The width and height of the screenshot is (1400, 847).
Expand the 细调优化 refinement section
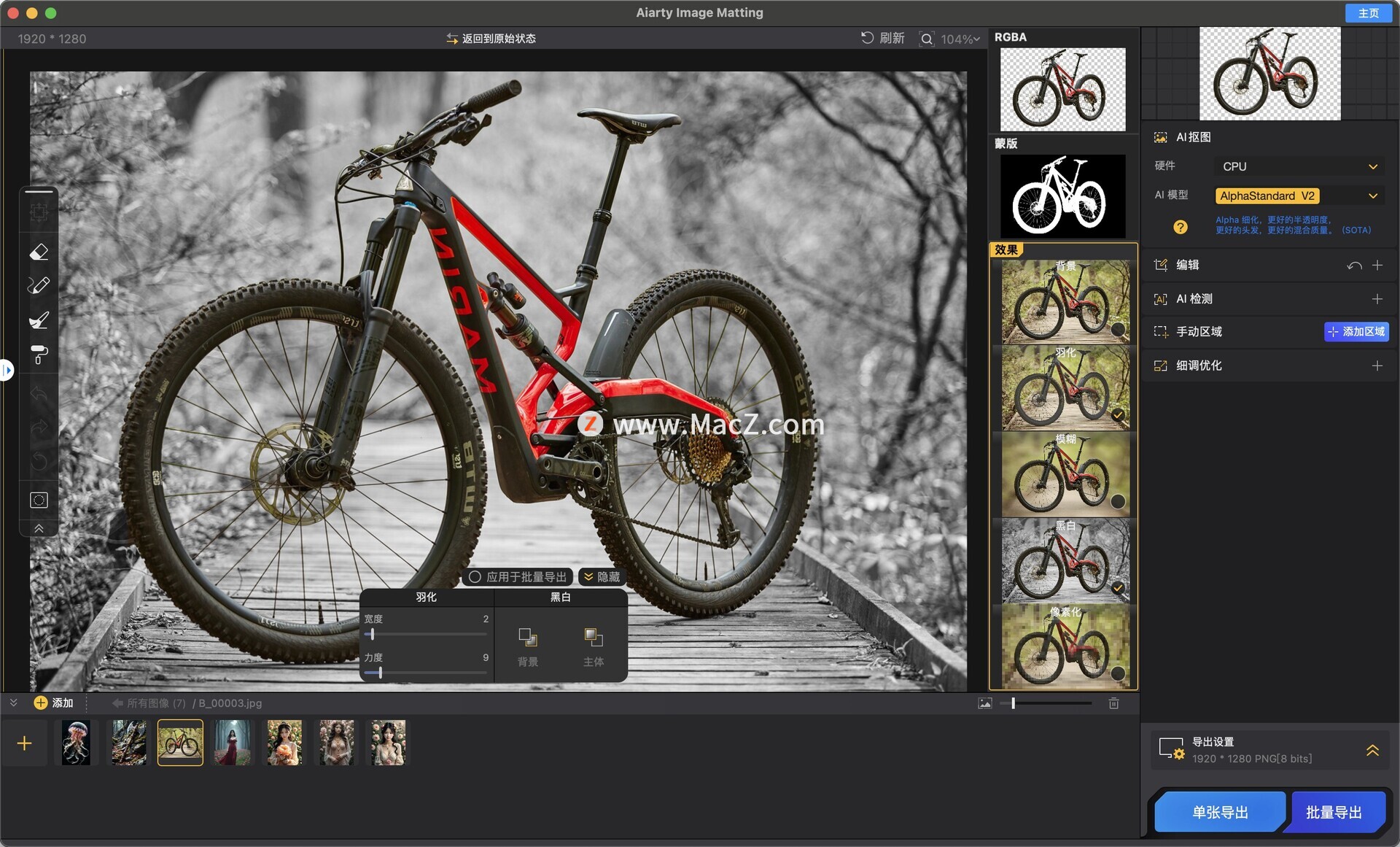pos(1377,366)
